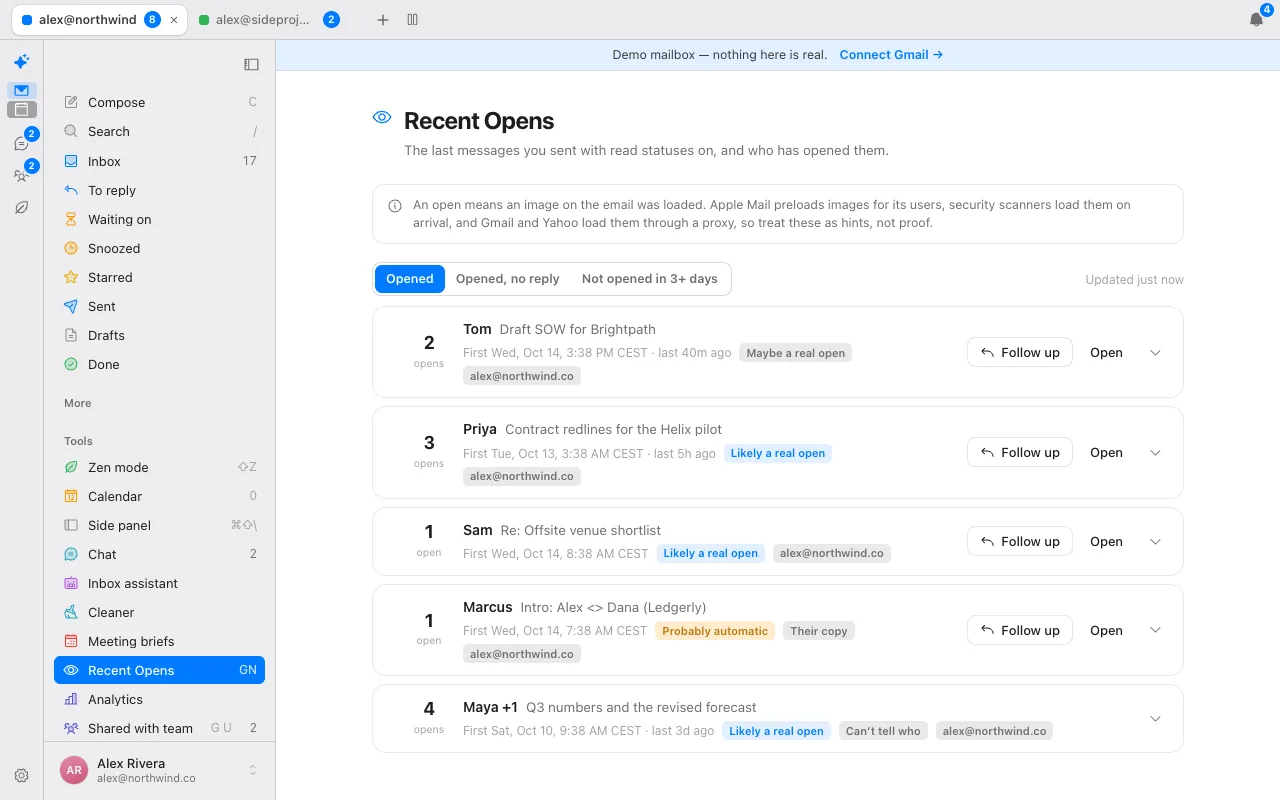Click the split view icon in tab bar
Screen dimensions: 1280x800
[x=413, y=19]
